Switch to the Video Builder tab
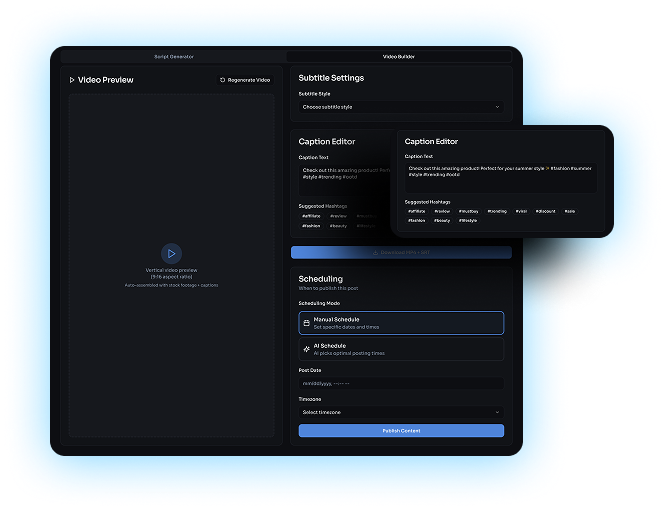Screen dimensions: 664x510 tap(399, 57)
